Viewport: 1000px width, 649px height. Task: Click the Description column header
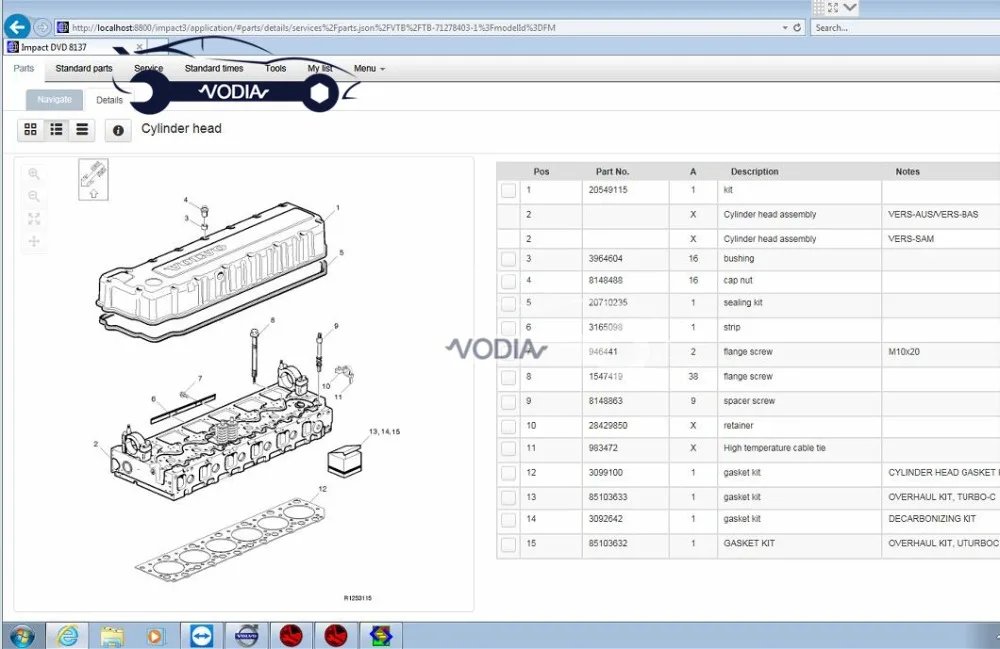point(754,171)
